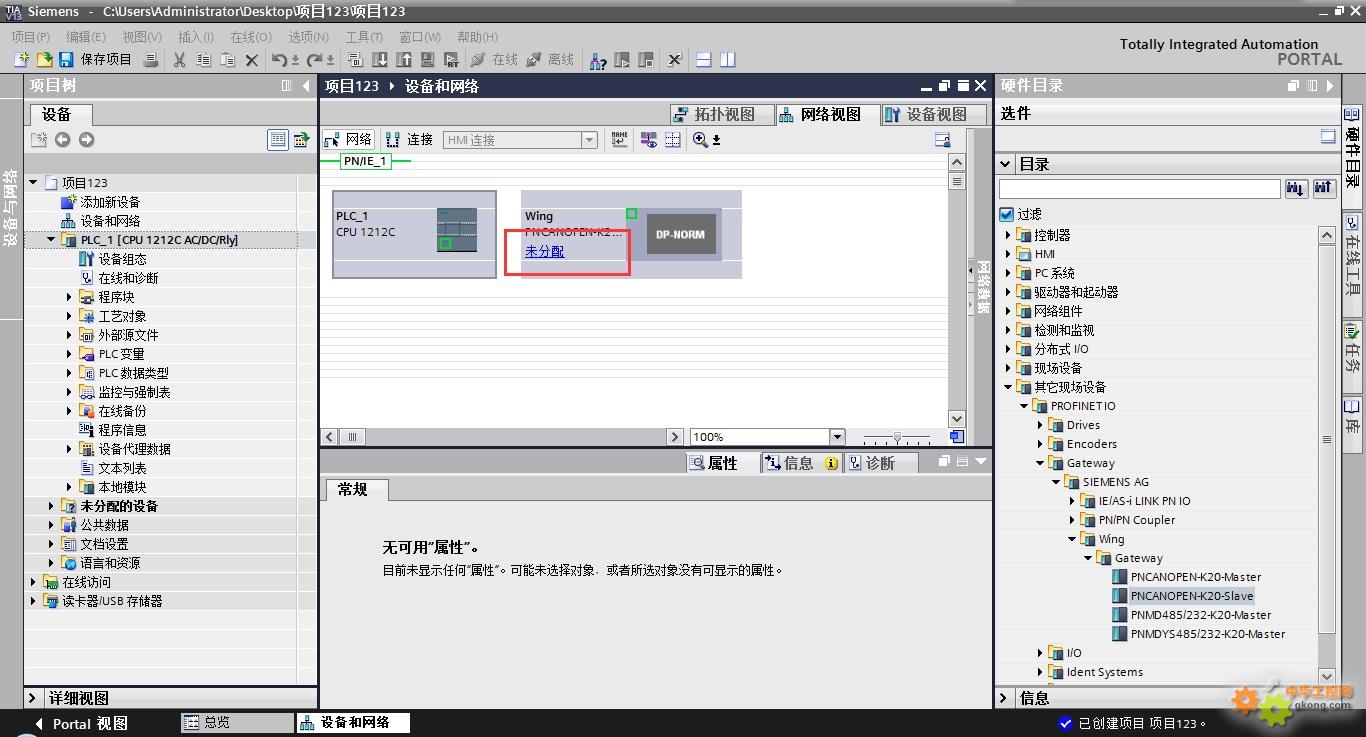Open the 100% zoom level dropdown
Screen dimensions: 1366x737
pyautogui.click(x=837, y=437)
